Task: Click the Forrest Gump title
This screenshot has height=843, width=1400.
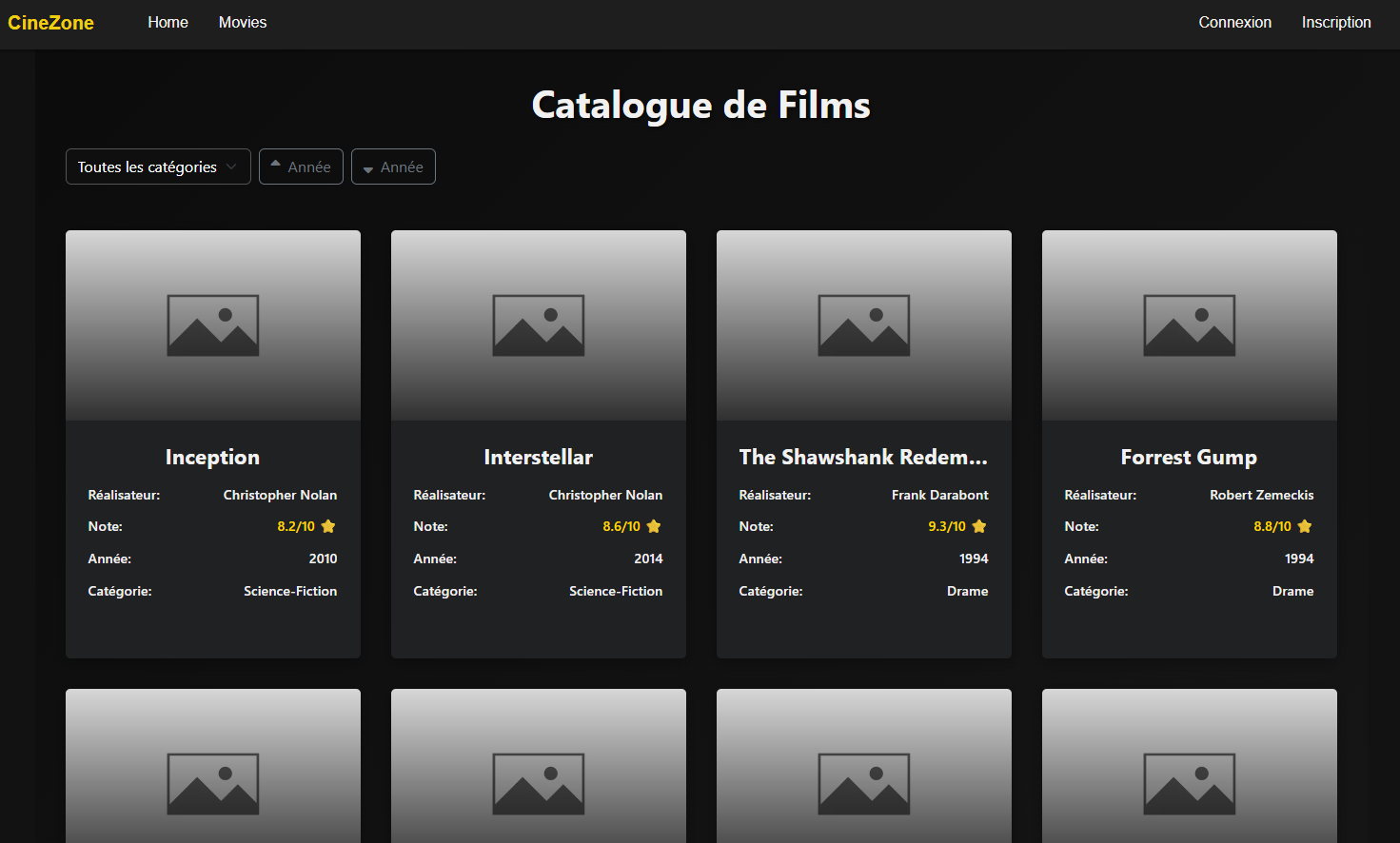Action: click(1189, 458)
